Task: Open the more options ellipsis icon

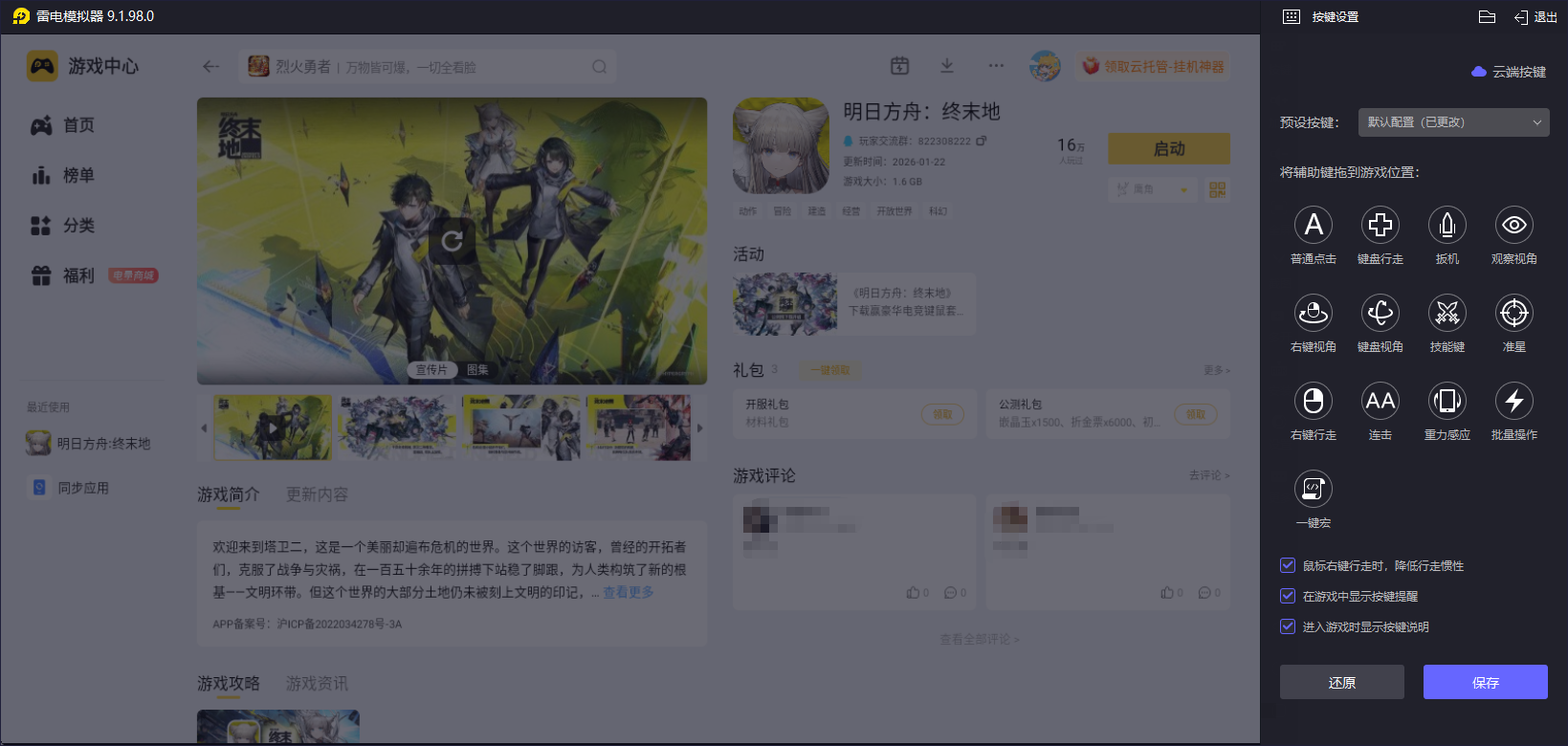Action: 996,66
